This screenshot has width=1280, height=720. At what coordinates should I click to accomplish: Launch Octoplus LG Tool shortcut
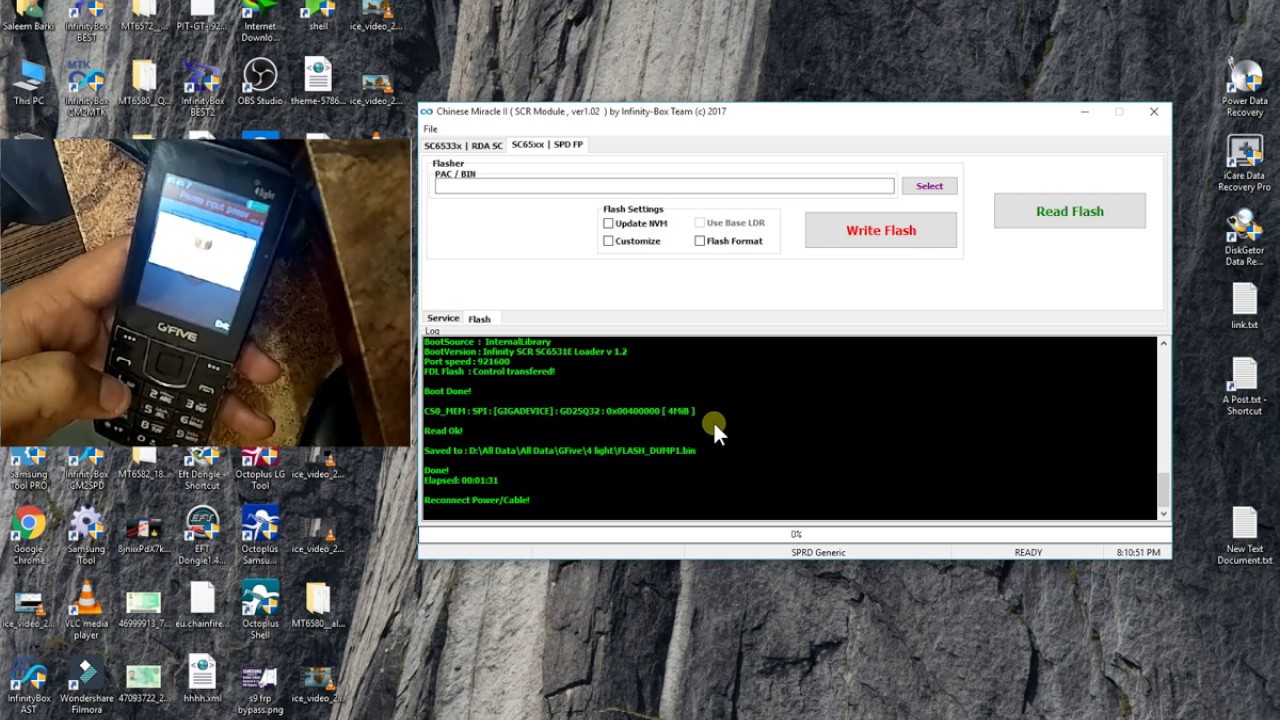click(x=260, y=468)
